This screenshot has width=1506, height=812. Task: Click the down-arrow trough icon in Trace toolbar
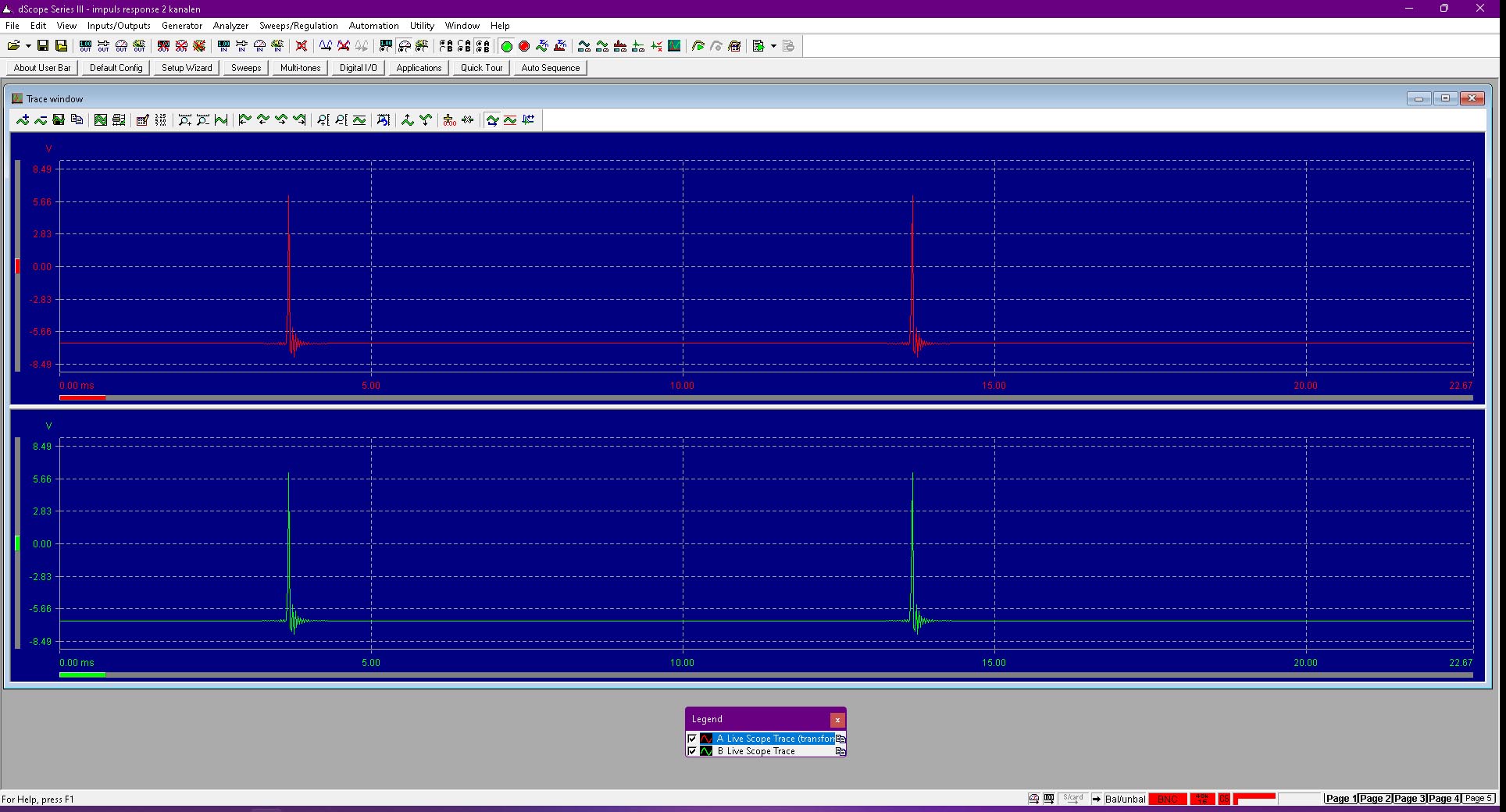pyautogui.click(x=426, y=120)
